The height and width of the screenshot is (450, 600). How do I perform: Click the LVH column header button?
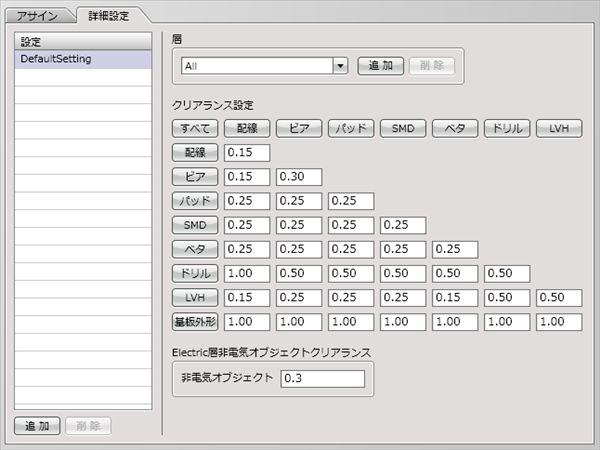[x=559, y=128]
